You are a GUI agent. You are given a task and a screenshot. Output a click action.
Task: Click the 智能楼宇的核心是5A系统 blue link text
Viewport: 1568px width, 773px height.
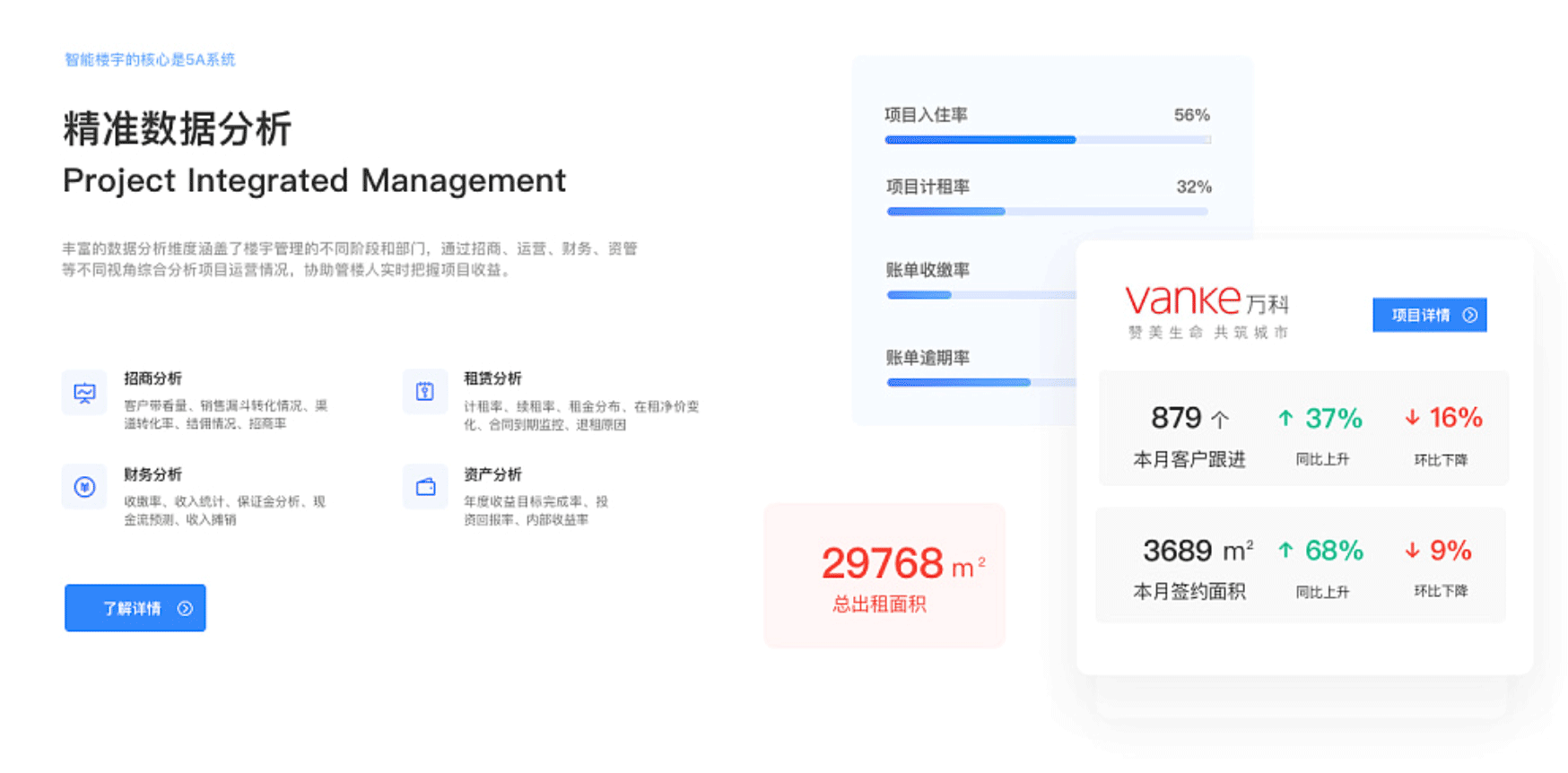coord(150,59)
